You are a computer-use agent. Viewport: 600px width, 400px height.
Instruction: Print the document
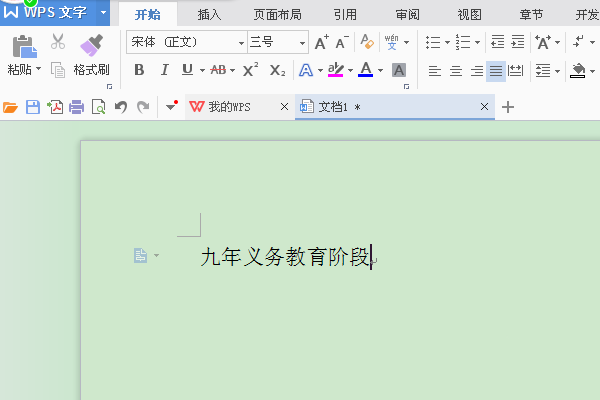[x=77, y=107]
